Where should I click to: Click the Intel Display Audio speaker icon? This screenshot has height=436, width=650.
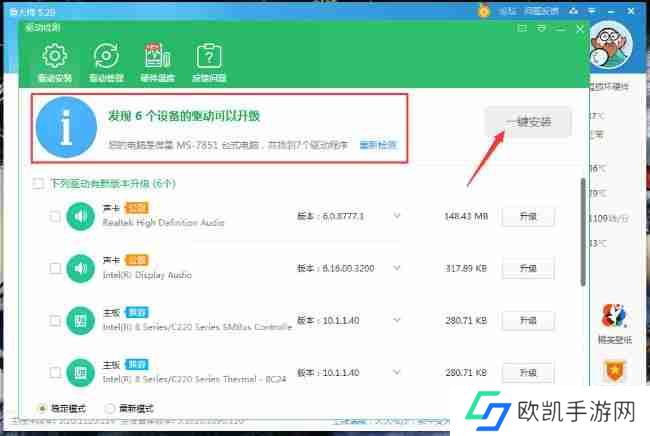point(80,268)
